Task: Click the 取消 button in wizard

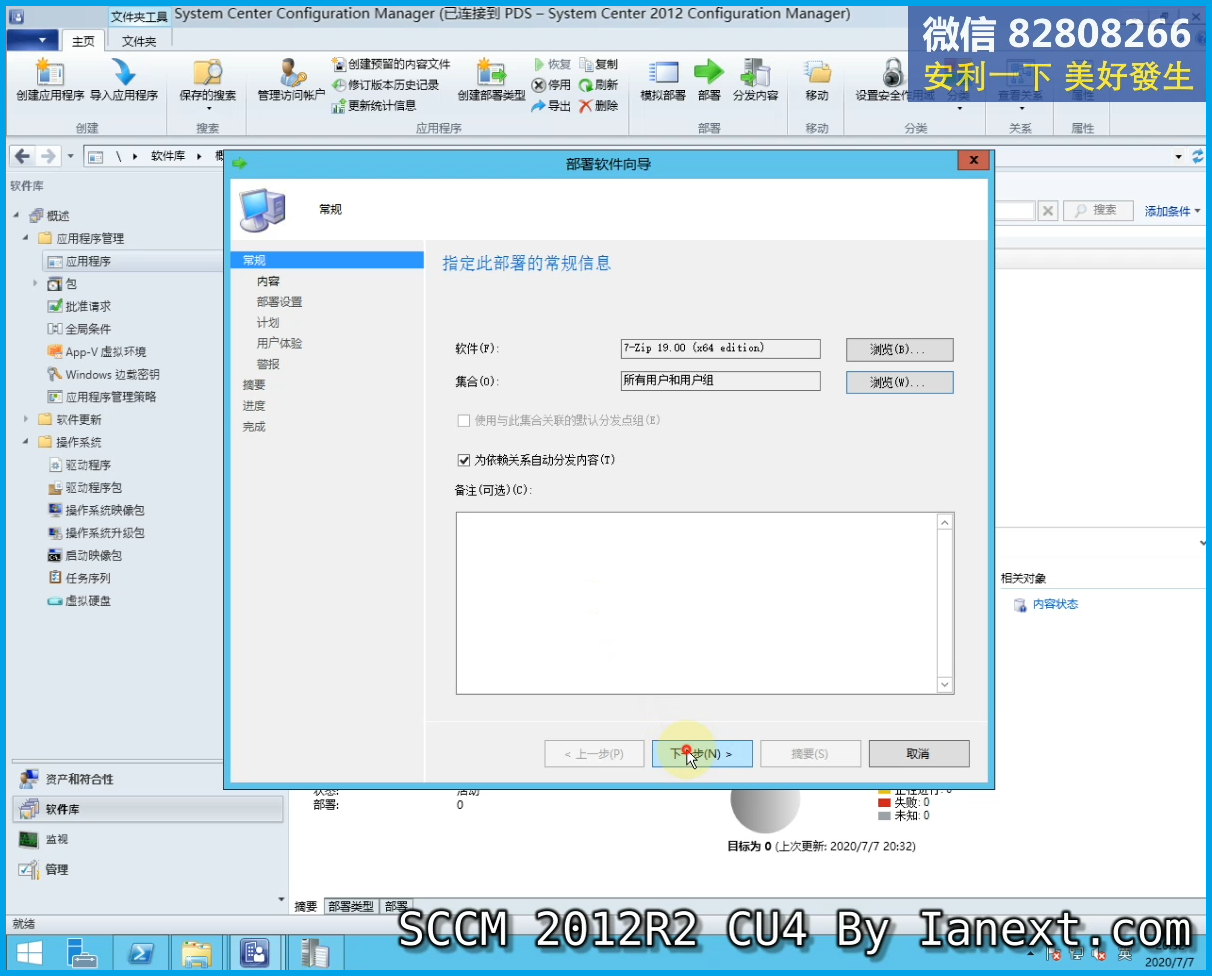Action: pyautogui.click(x=919, y=753)
